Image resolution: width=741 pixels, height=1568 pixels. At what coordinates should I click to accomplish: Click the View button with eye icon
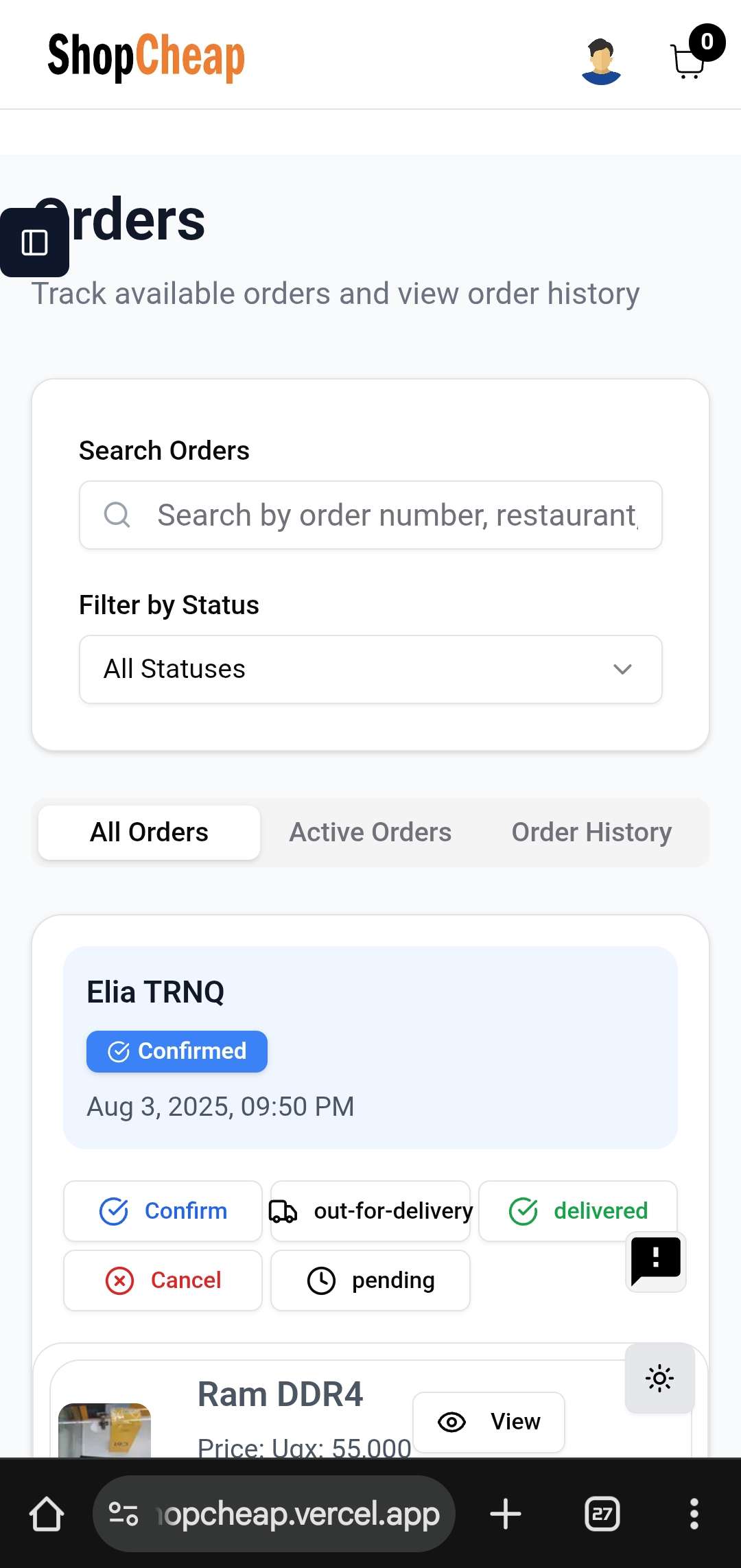pos(489,1422)
